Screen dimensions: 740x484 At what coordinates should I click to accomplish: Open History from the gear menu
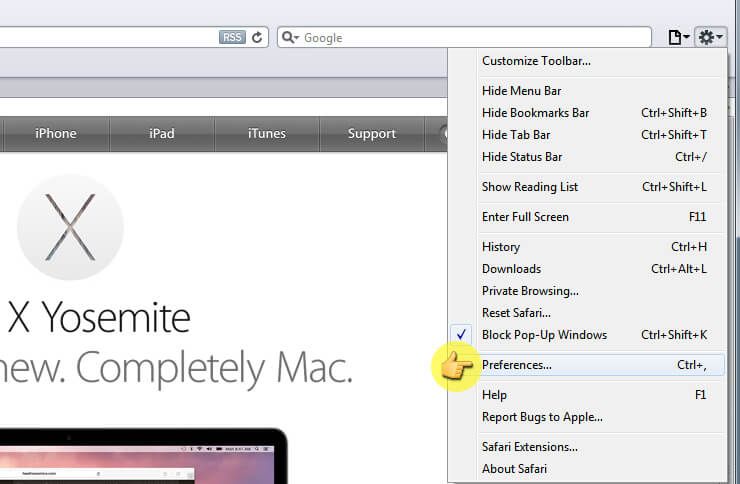588,247
